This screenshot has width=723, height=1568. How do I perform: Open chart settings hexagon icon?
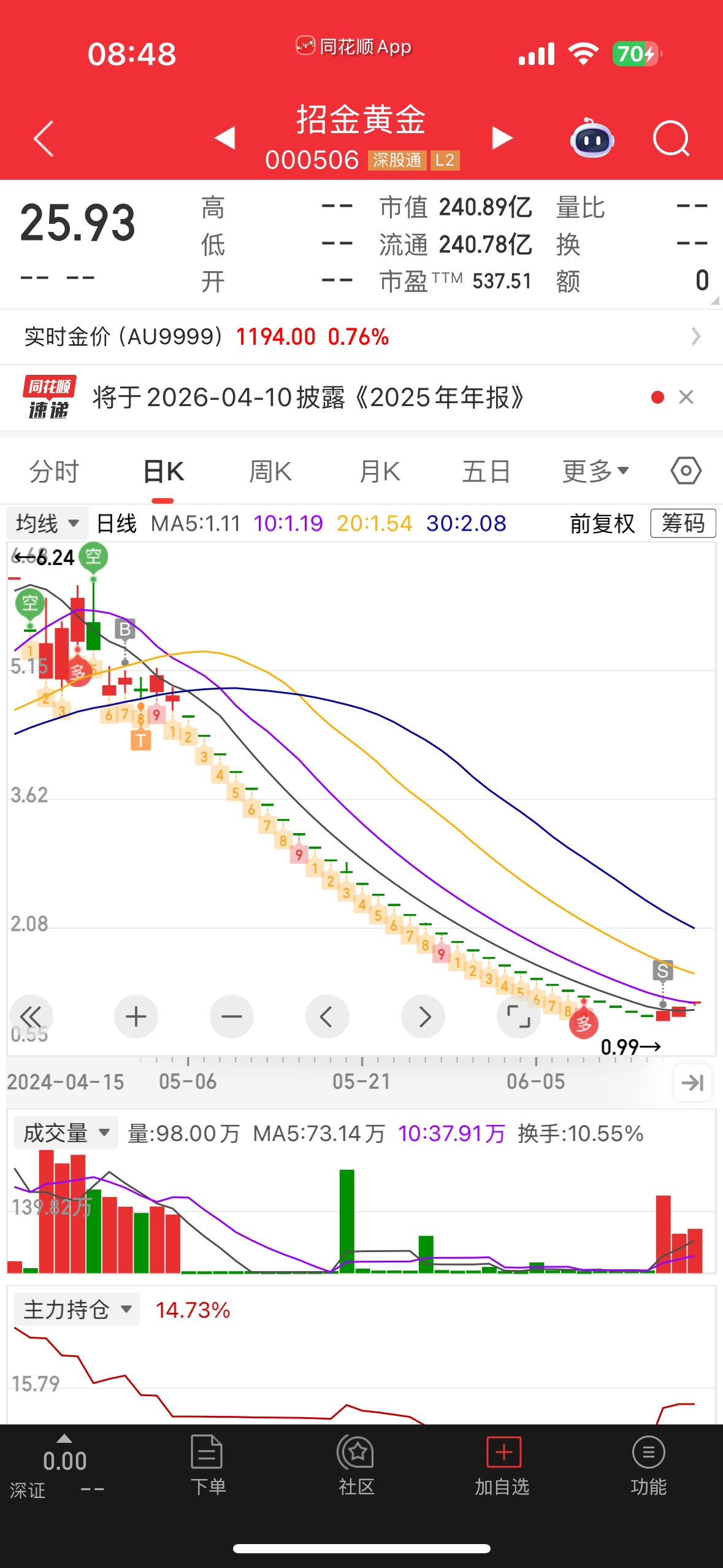pos(686,471)
